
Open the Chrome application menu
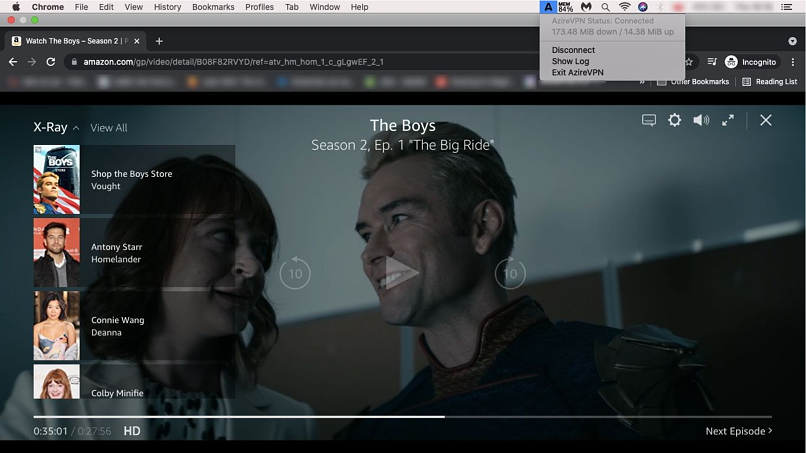tap(48, 7)
